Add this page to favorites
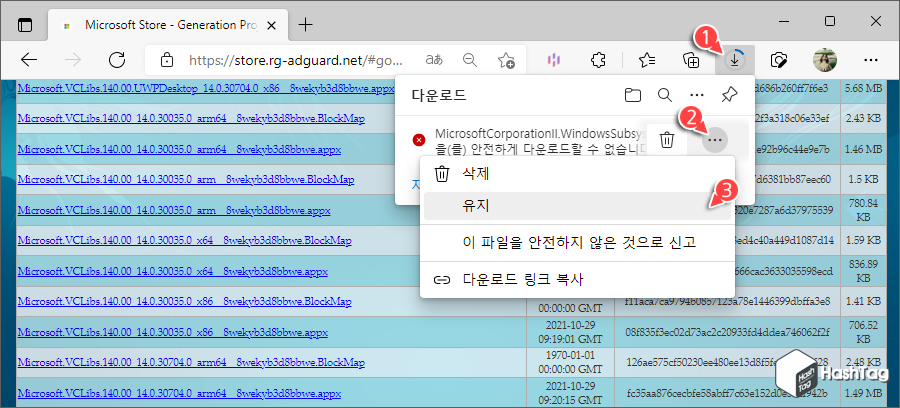This screenshot has height=408, width=900. (506, 60)
